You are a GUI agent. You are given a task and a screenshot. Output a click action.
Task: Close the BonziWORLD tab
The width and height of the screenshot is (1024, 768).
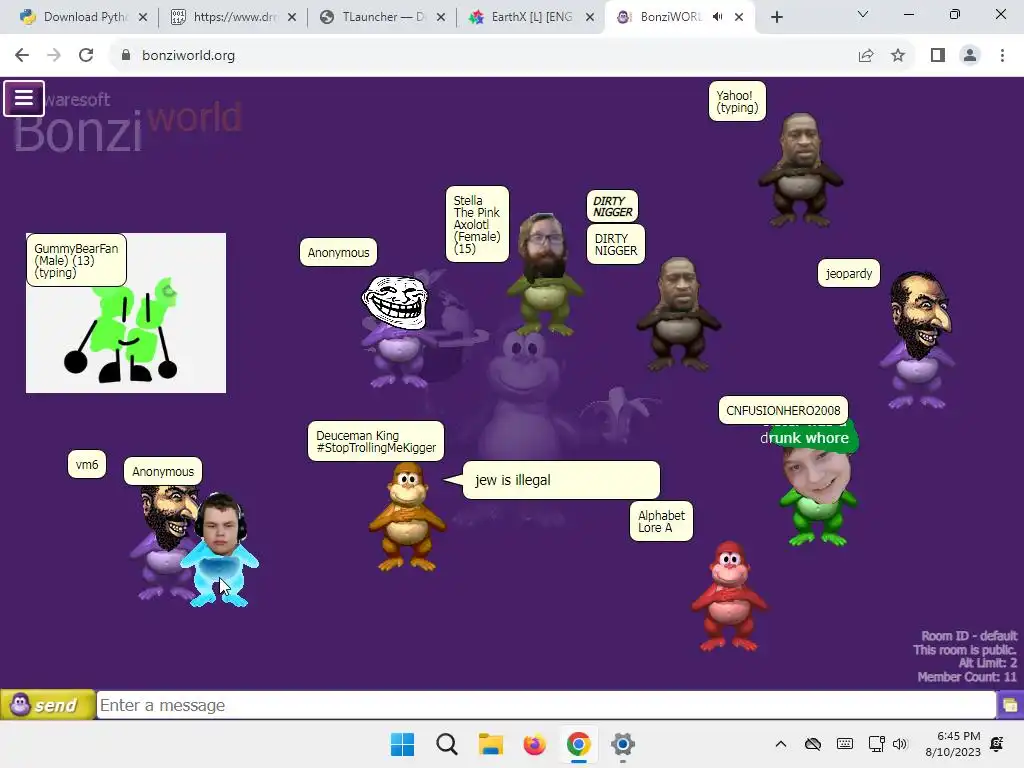pos(739,18)
